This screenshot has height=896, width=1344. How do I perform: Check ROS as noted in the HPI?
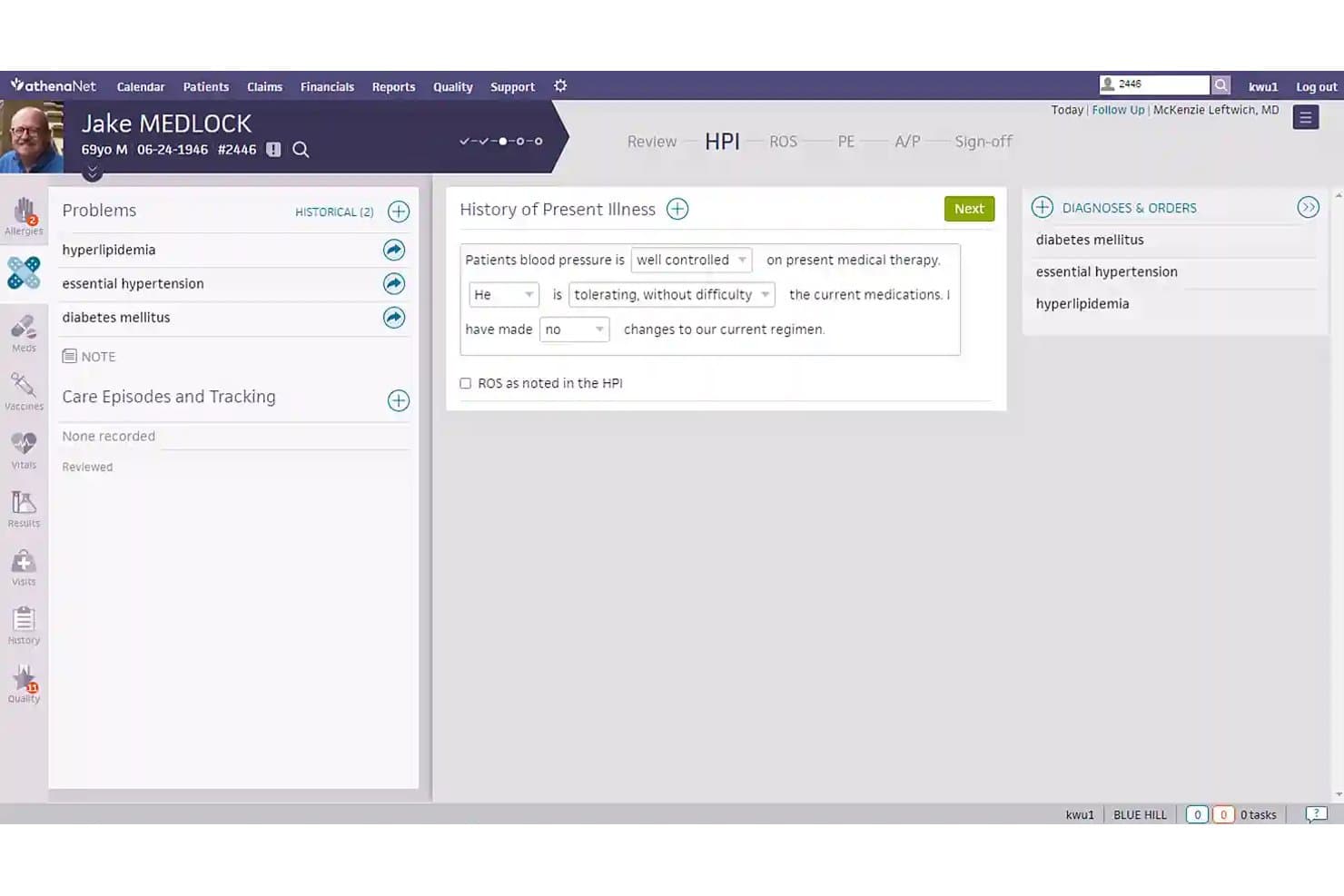click(466, 383)
